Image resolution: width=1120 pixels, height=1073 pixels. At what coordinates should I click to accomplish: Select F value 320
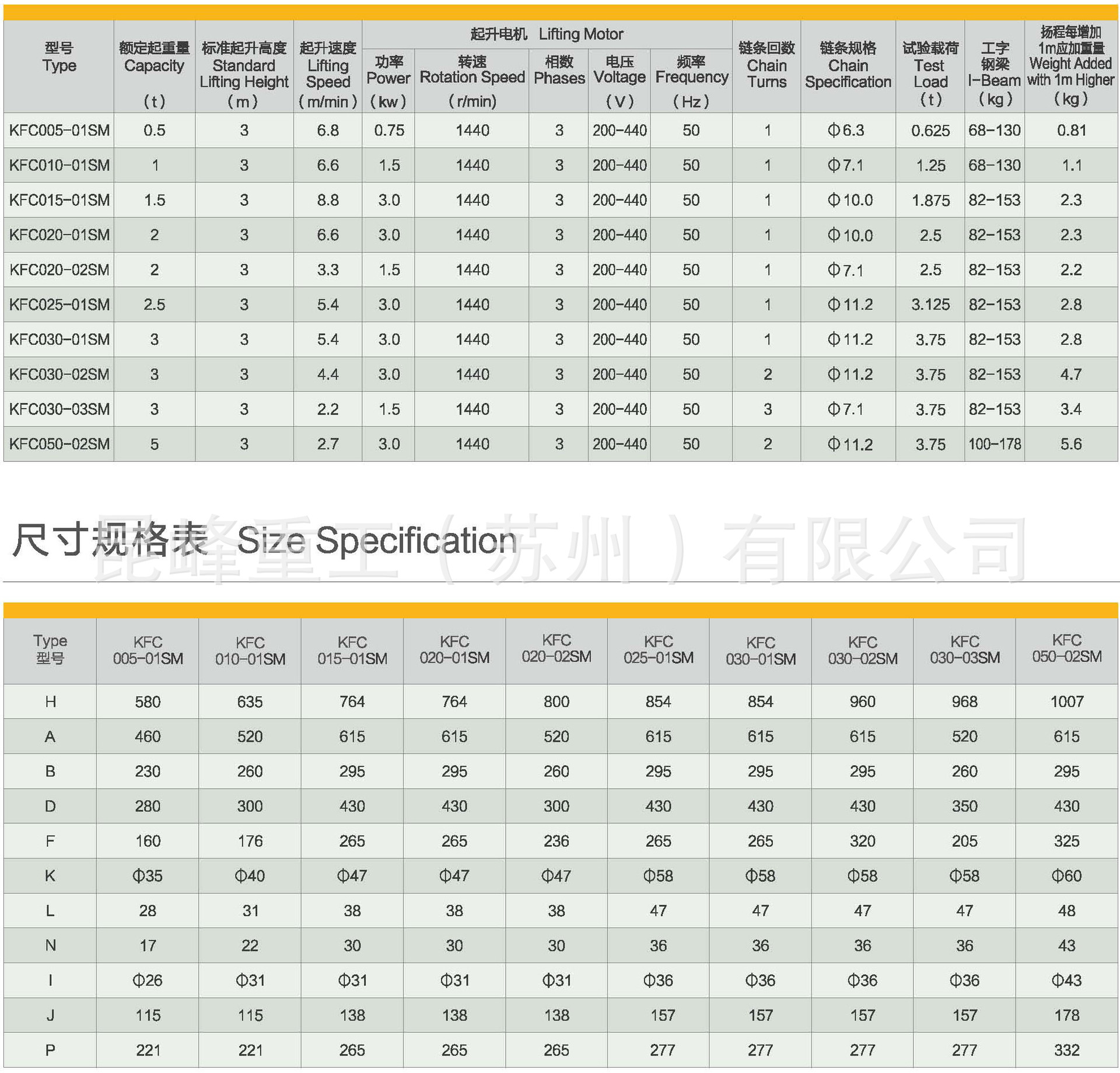(862, 841)
